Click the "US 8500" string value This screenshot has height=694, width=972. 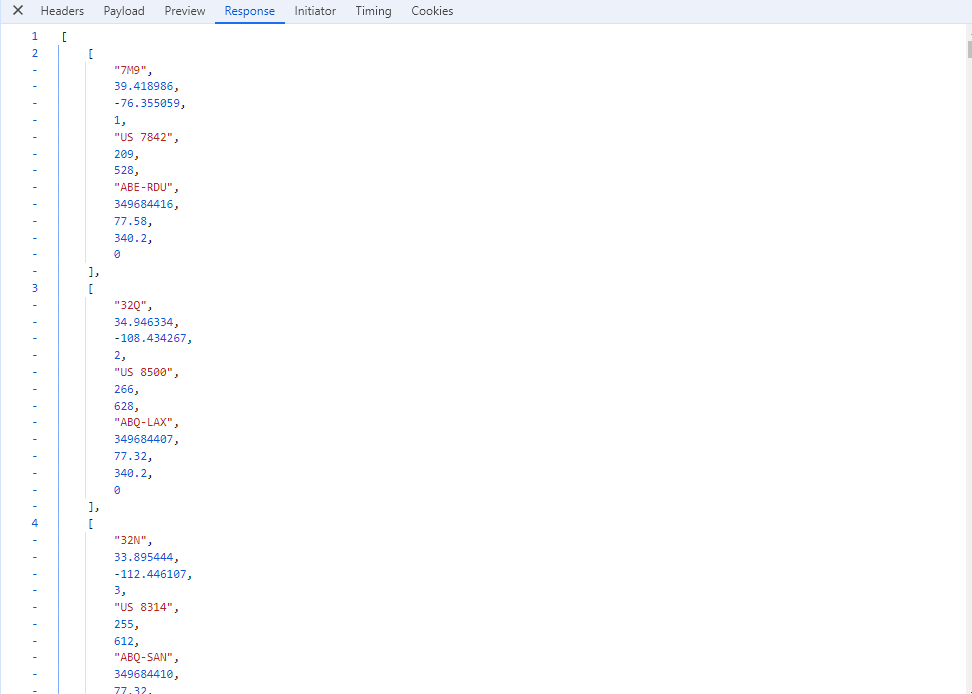click(x=147, y=372)
